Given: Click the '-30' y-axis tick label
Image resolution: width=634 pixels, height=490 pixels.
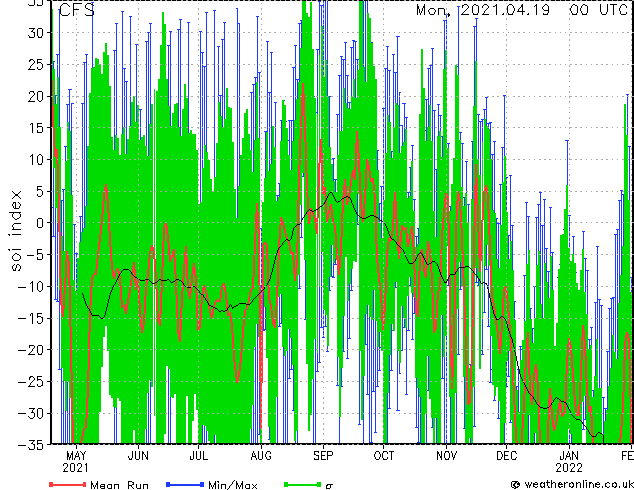Looking at the screenshot, I should pos(31,413).
